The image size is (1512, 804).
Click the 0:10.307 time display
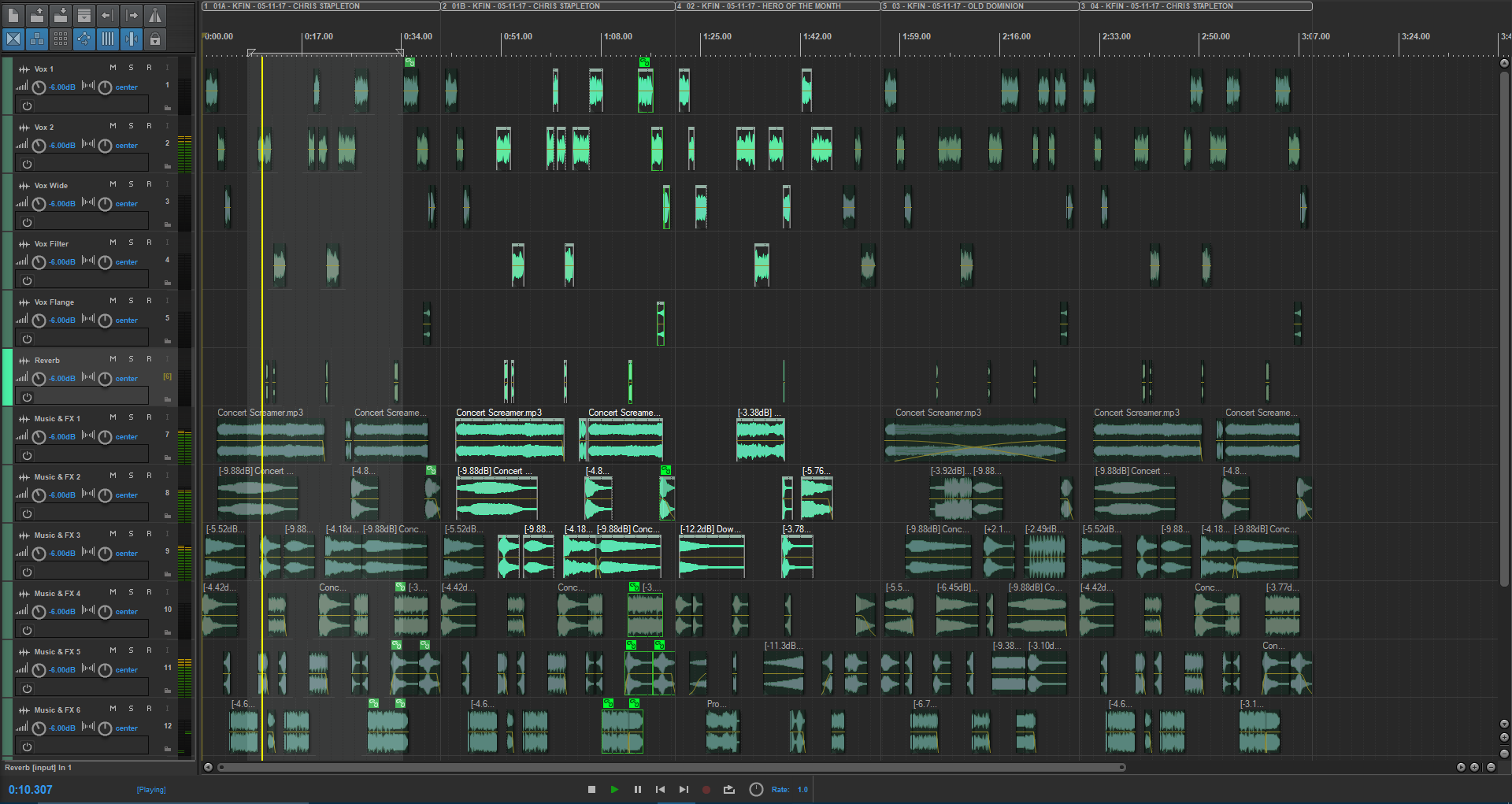[x=31, y=790]
